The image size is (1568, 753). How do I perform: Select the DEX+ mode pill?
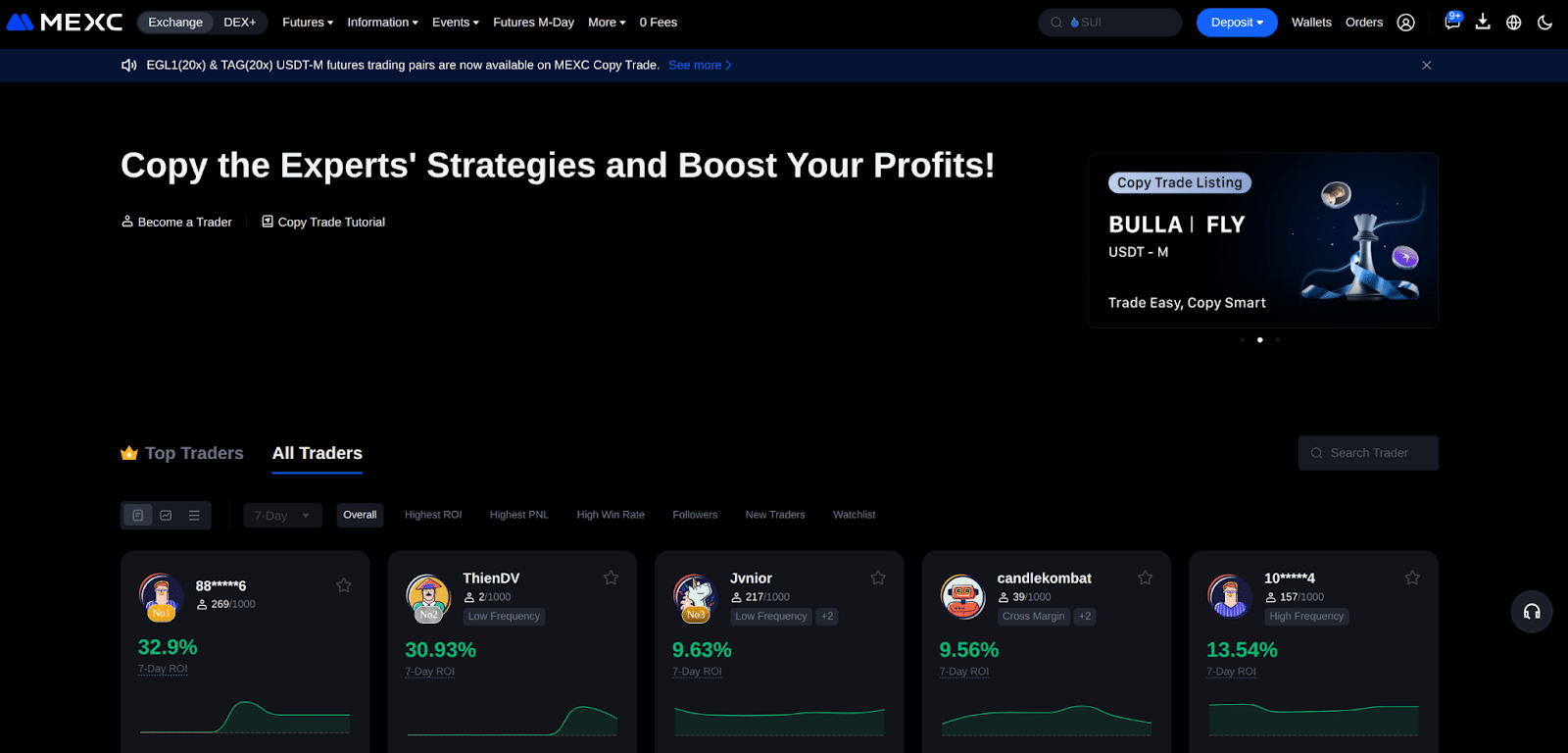239,23
